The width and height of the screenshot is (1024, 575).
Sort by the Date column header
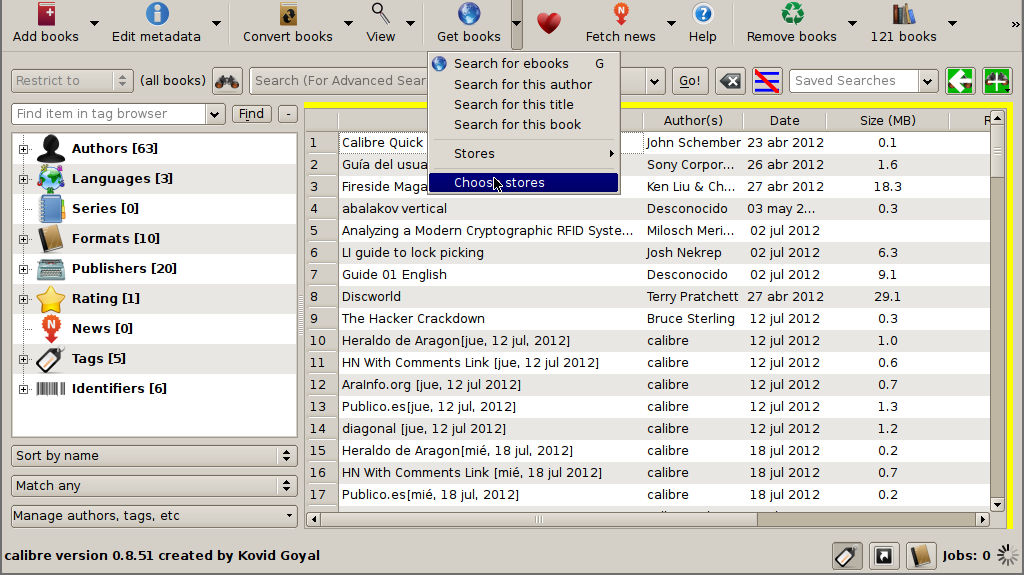pyautogui.click(x=784, y=120)
